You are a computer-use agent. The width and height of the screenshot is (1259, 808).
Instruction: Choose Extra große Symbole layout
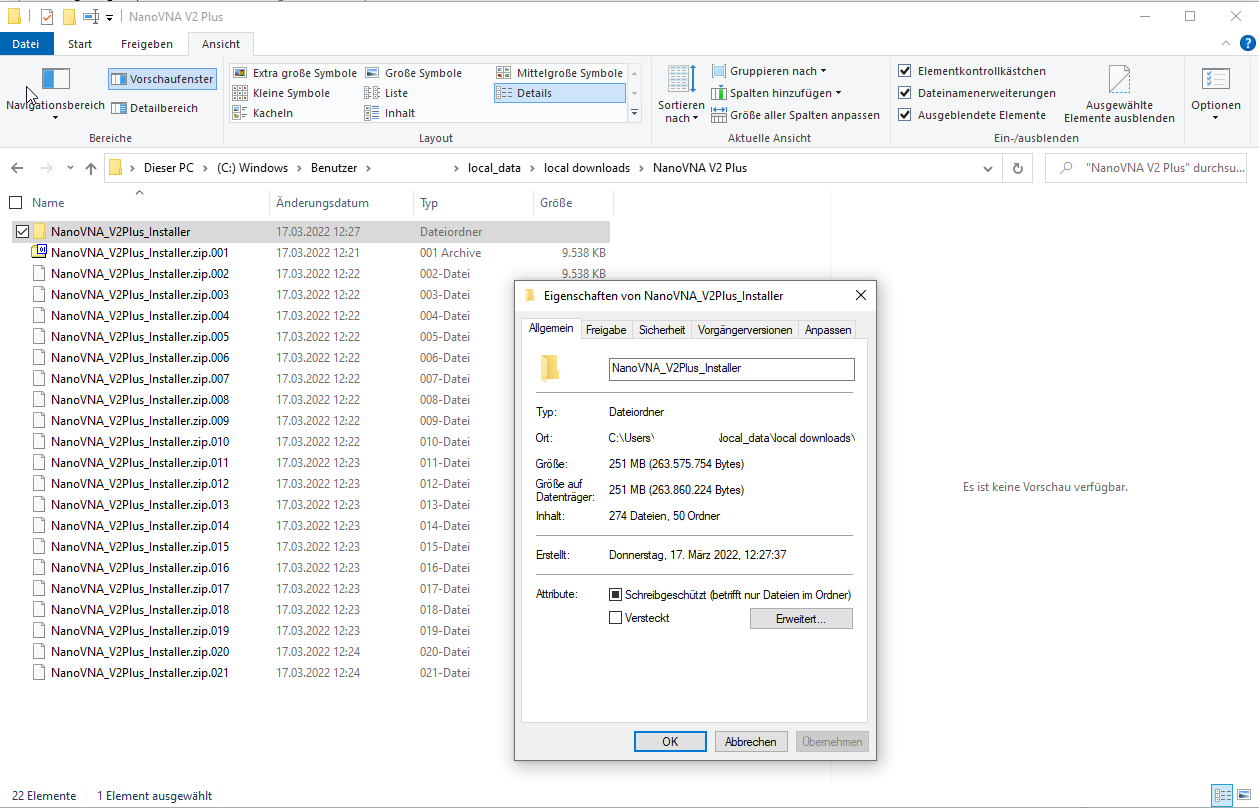click(294, 73)
